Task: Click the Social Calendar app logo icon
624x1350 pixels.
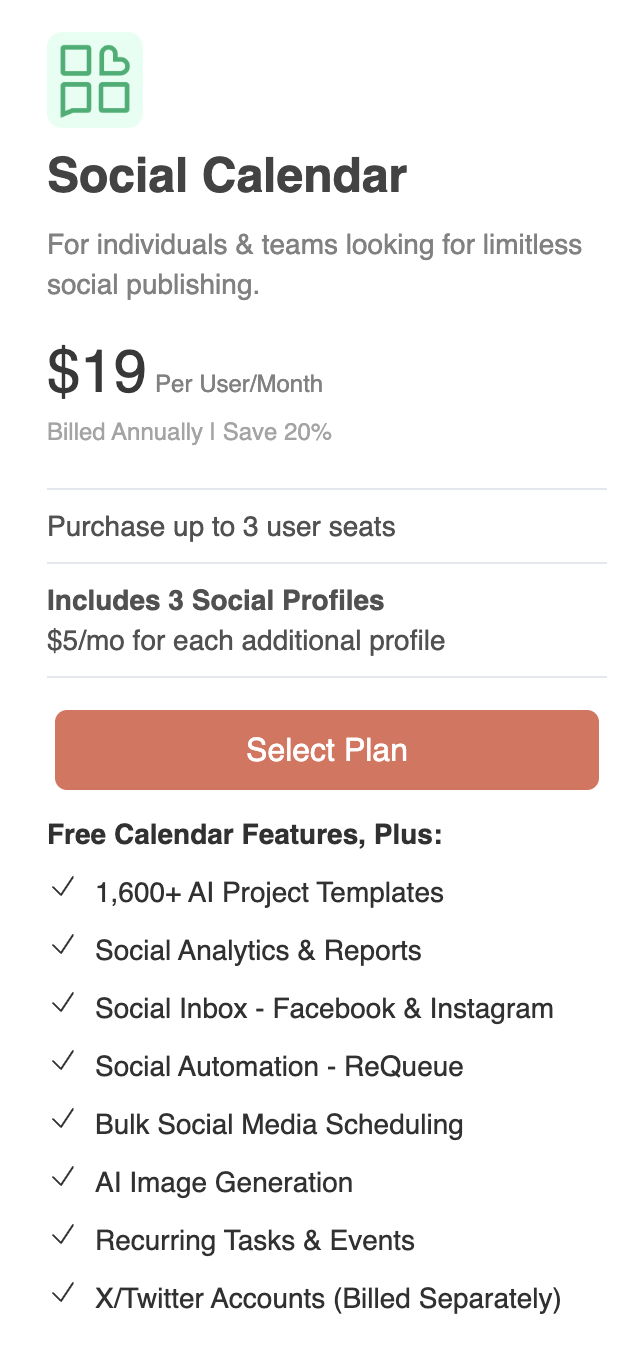Action: 94,79
